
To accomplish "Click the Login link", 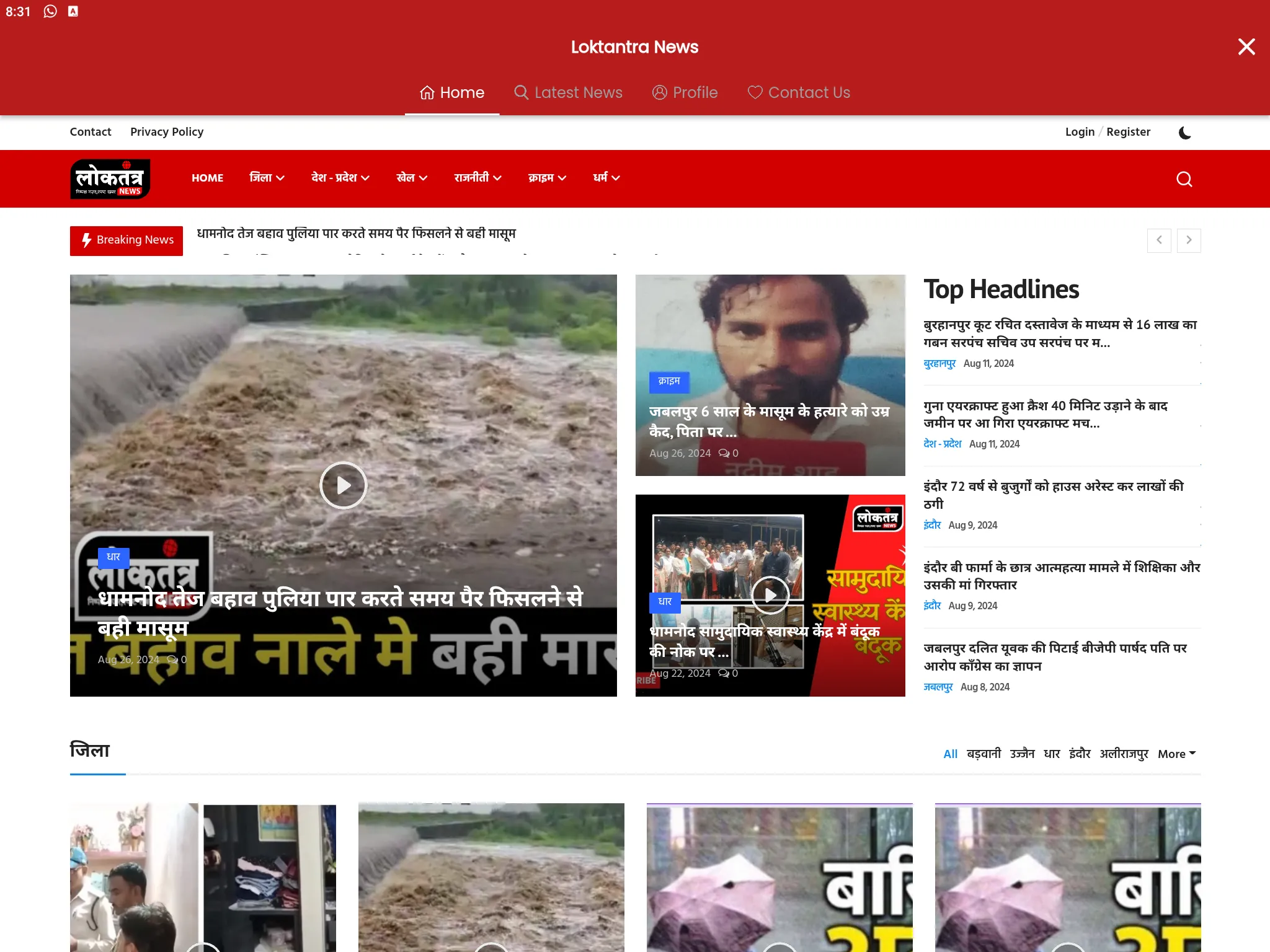I will click(x=1080, y=131).
